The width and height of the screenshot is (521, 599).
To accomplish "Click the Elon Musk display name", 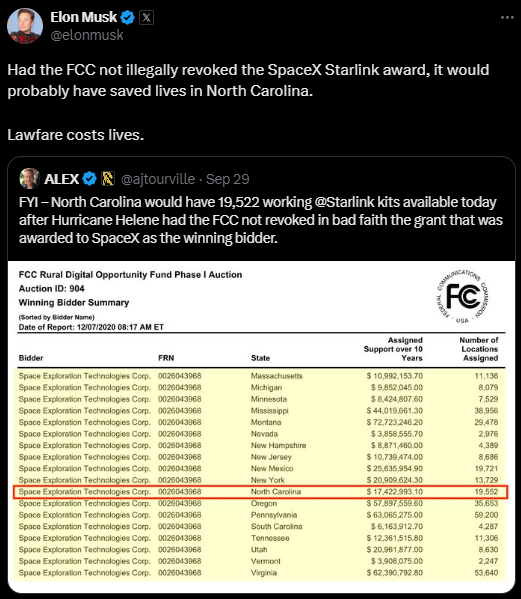I will coord(83,17).
